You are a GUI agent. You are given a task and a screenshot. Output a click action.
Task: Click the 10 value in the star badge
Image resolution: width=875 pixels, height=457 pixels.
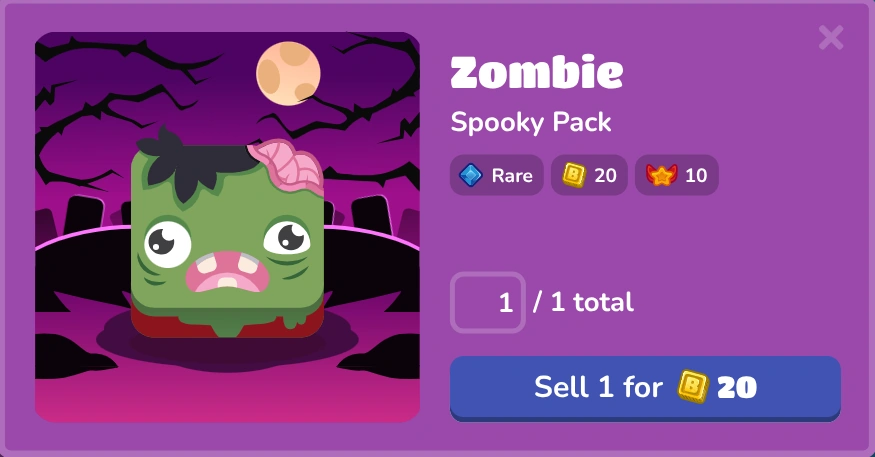tap(696, 176)
